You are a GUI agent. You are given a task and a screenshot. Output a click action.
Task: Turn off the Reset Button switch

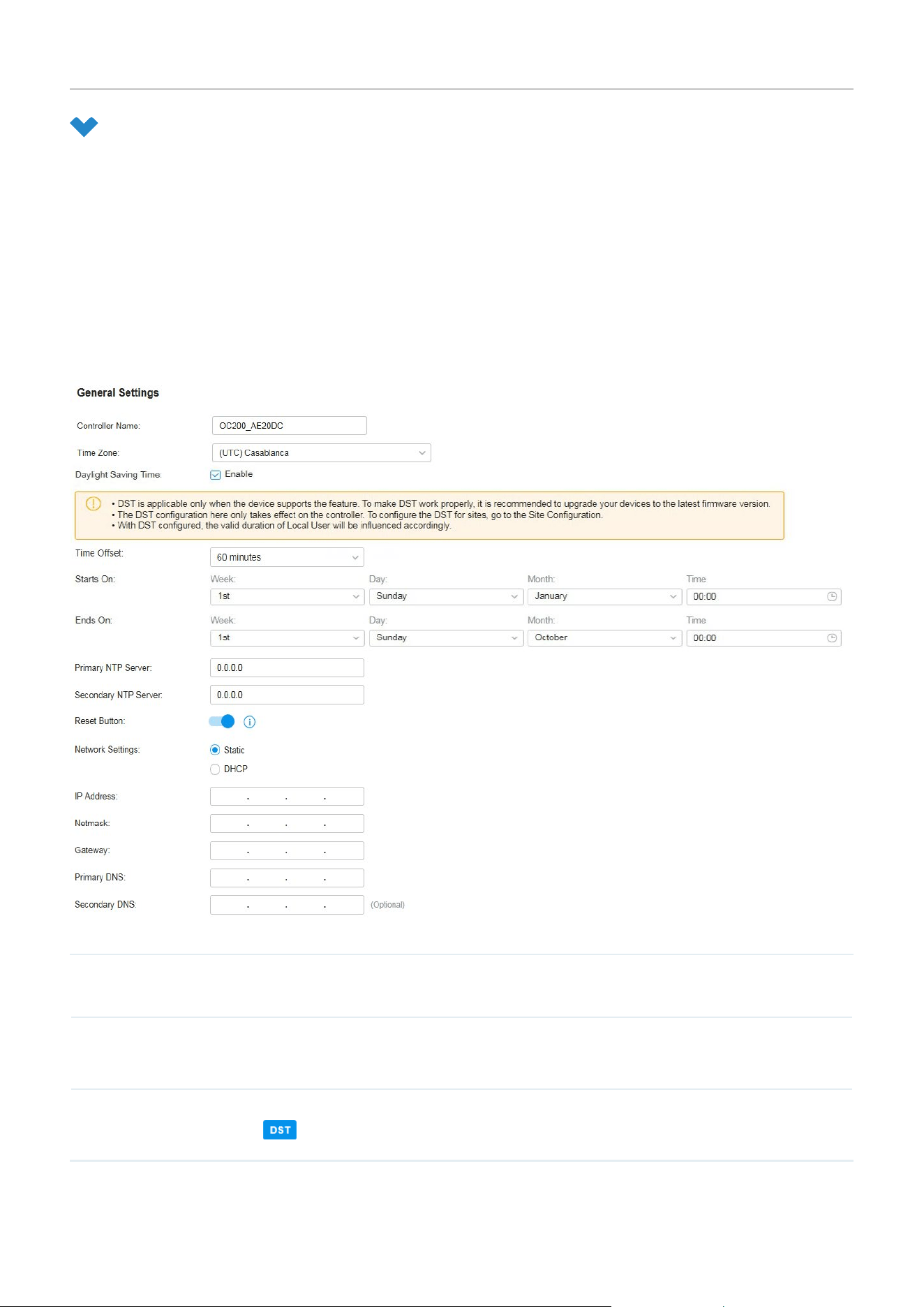222,721
